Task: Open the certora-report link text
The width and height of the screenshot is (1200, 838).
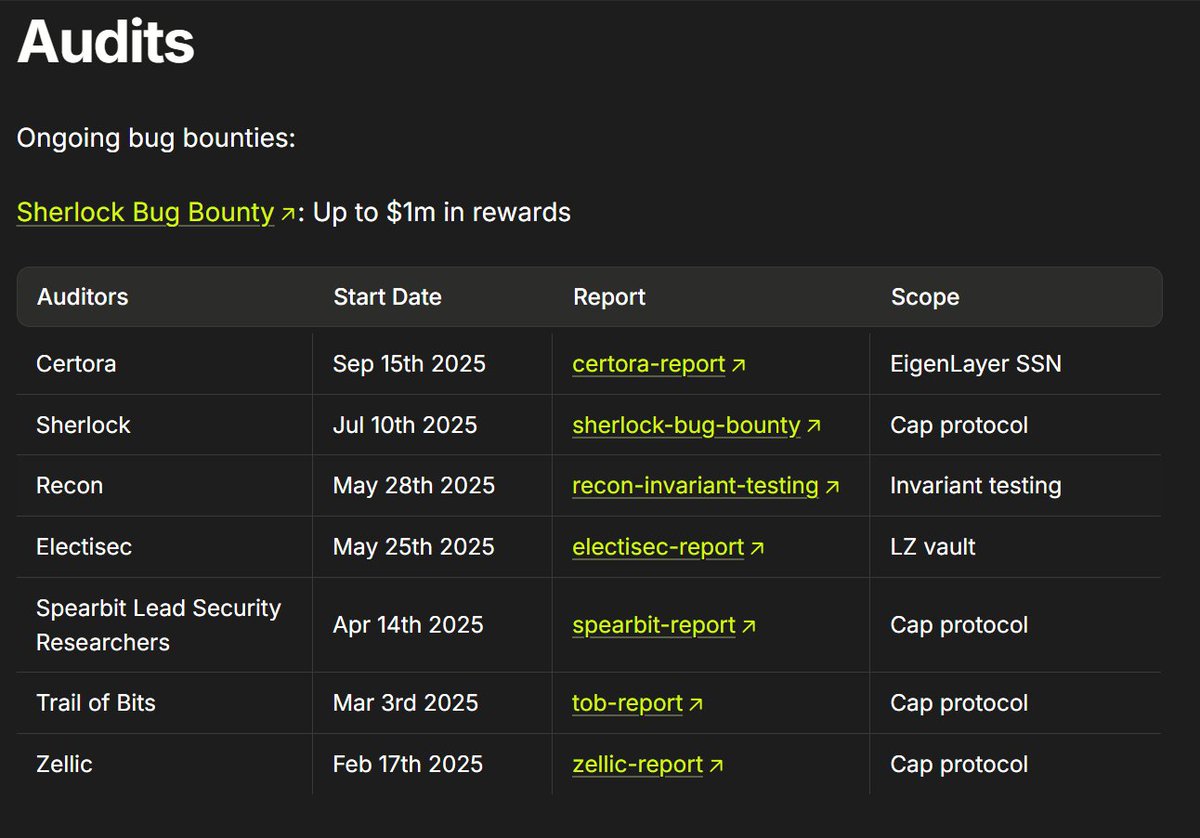Action: [x=648, y=364]
